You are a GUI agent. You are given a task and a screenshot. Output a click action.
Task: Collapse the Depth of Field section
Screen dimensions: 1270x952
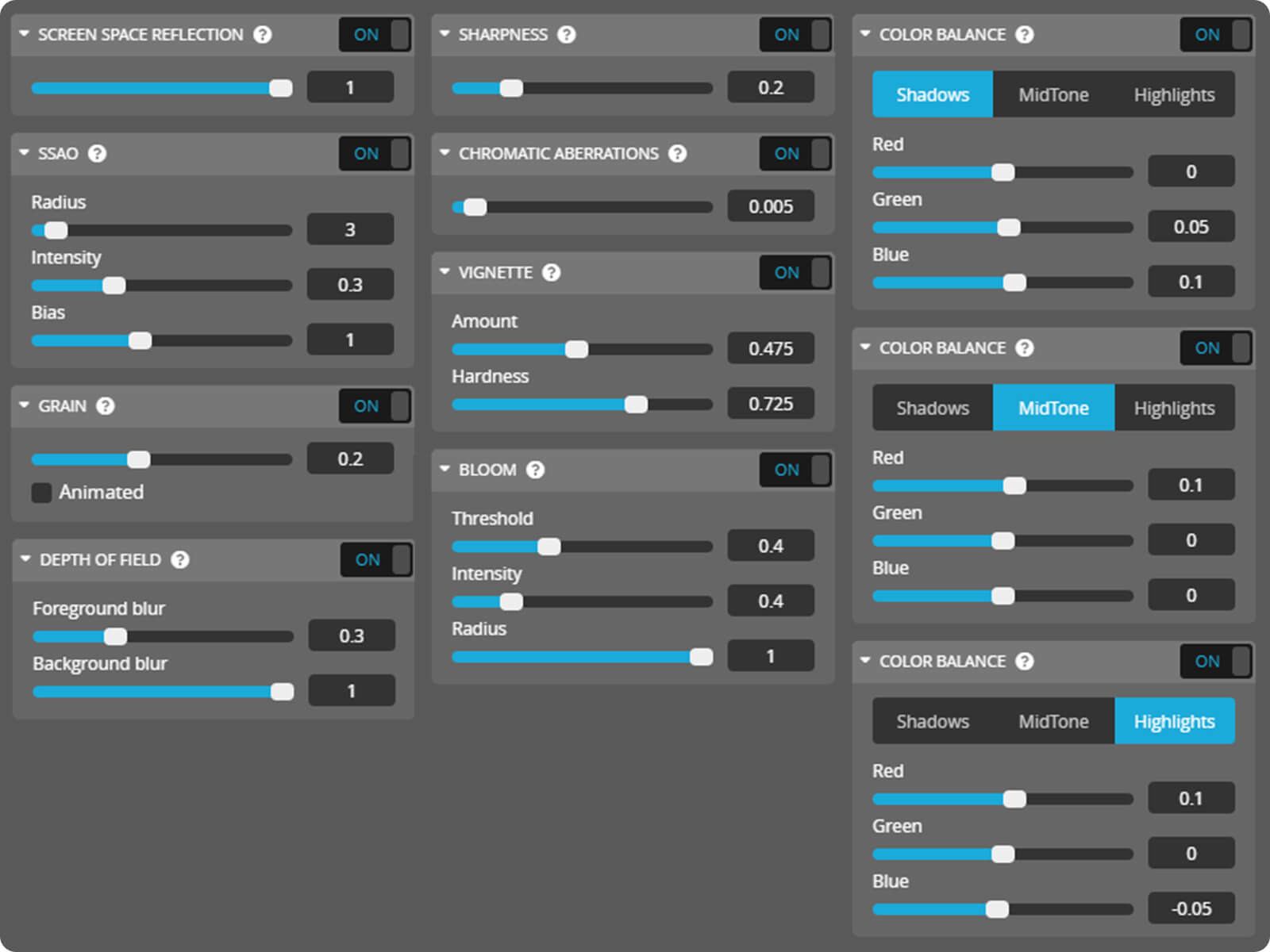point(25,559)
